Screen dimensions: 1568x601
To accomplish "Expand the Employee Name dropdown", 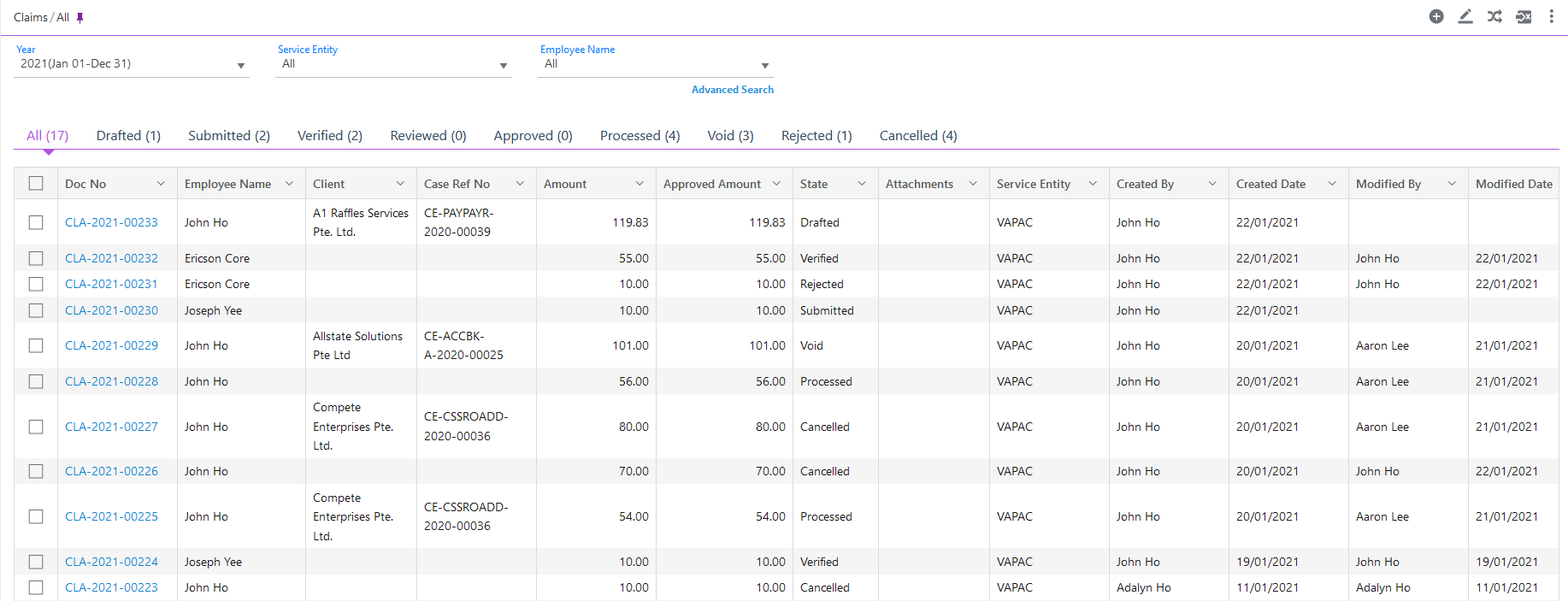I will pos(765,66).
